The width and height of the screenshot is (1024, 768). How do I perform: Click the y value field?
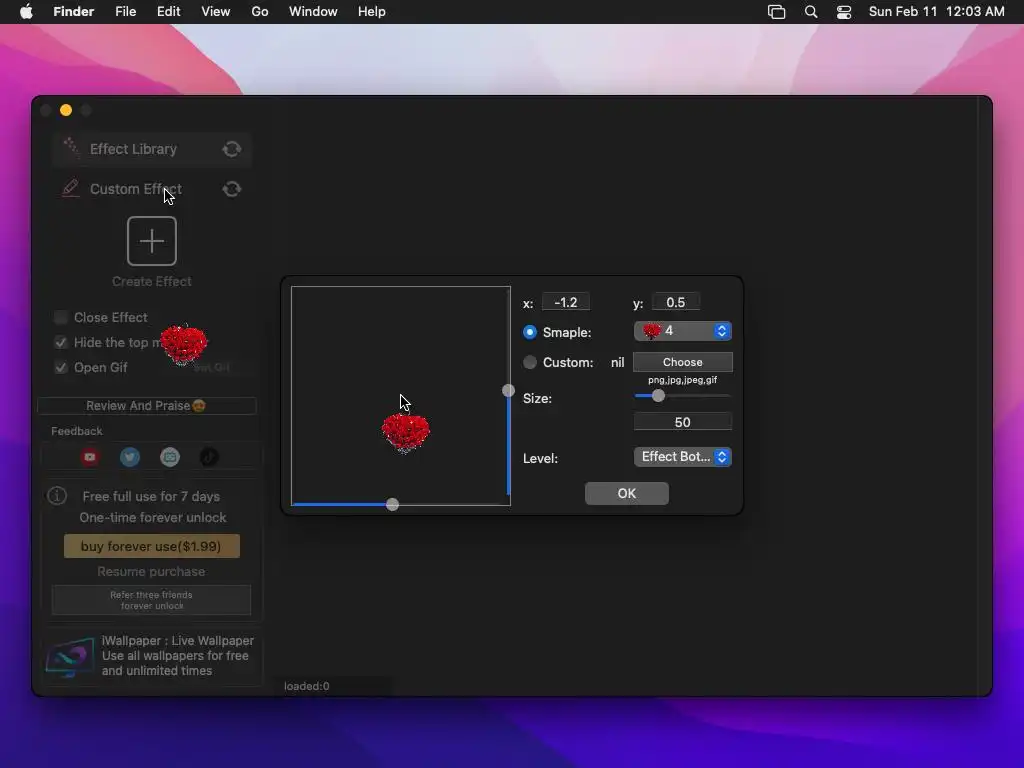point(676,302)
